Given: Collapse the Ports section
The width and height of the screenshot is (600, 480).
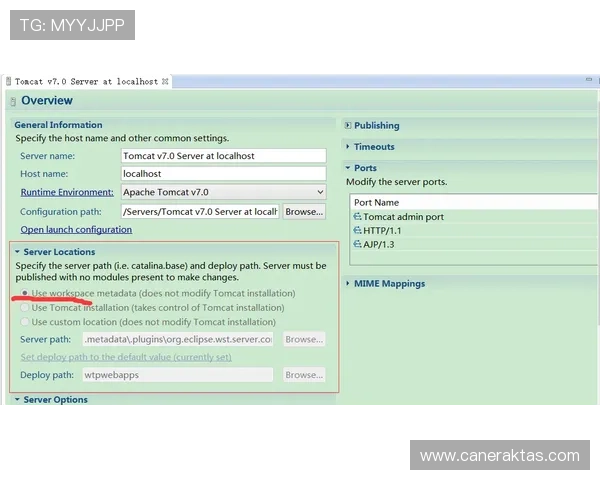Looking at the screenshot, I should point(348,168).
